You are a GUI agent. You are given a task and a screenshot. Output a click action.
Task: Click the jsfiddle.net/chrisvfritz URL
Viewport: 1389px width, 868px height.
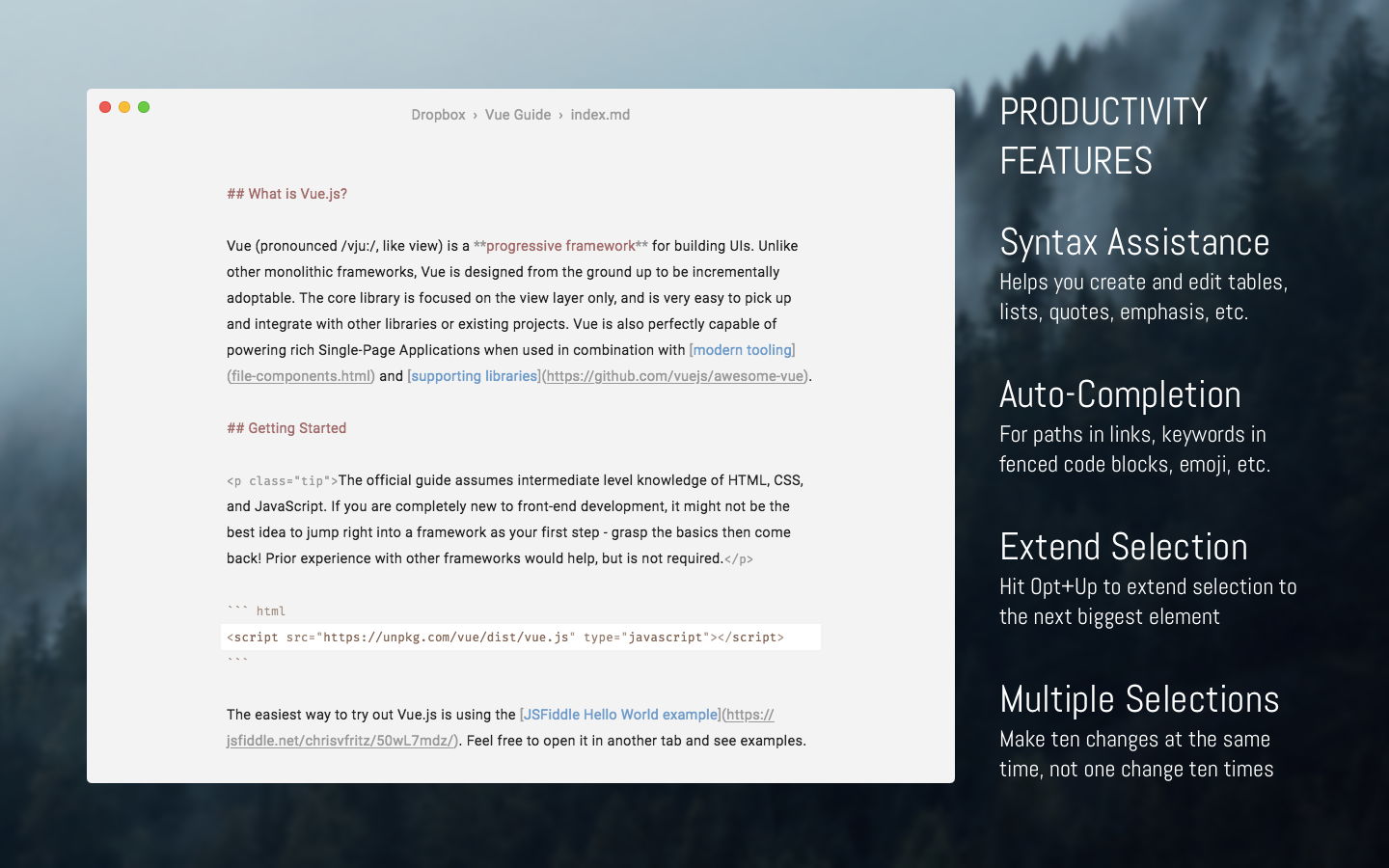(340, 741)
